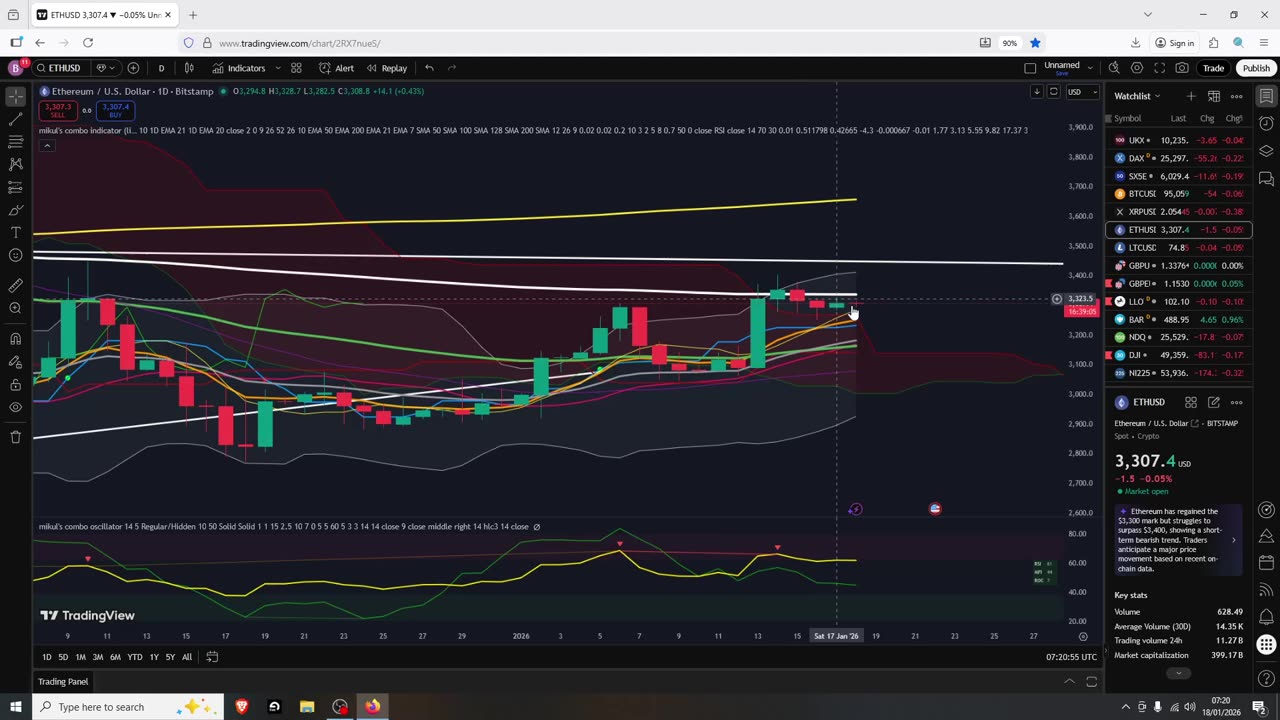Create an Alert
The height and width of the screenshot is (720, 1280).
(336, 68)
